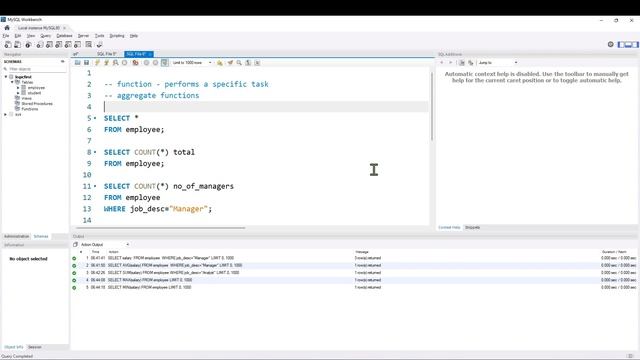Viewport: 640px width, 360px height.
Task: Execute current statement under cursor icon
Action: pyautogui.click(x=107, y=62)
